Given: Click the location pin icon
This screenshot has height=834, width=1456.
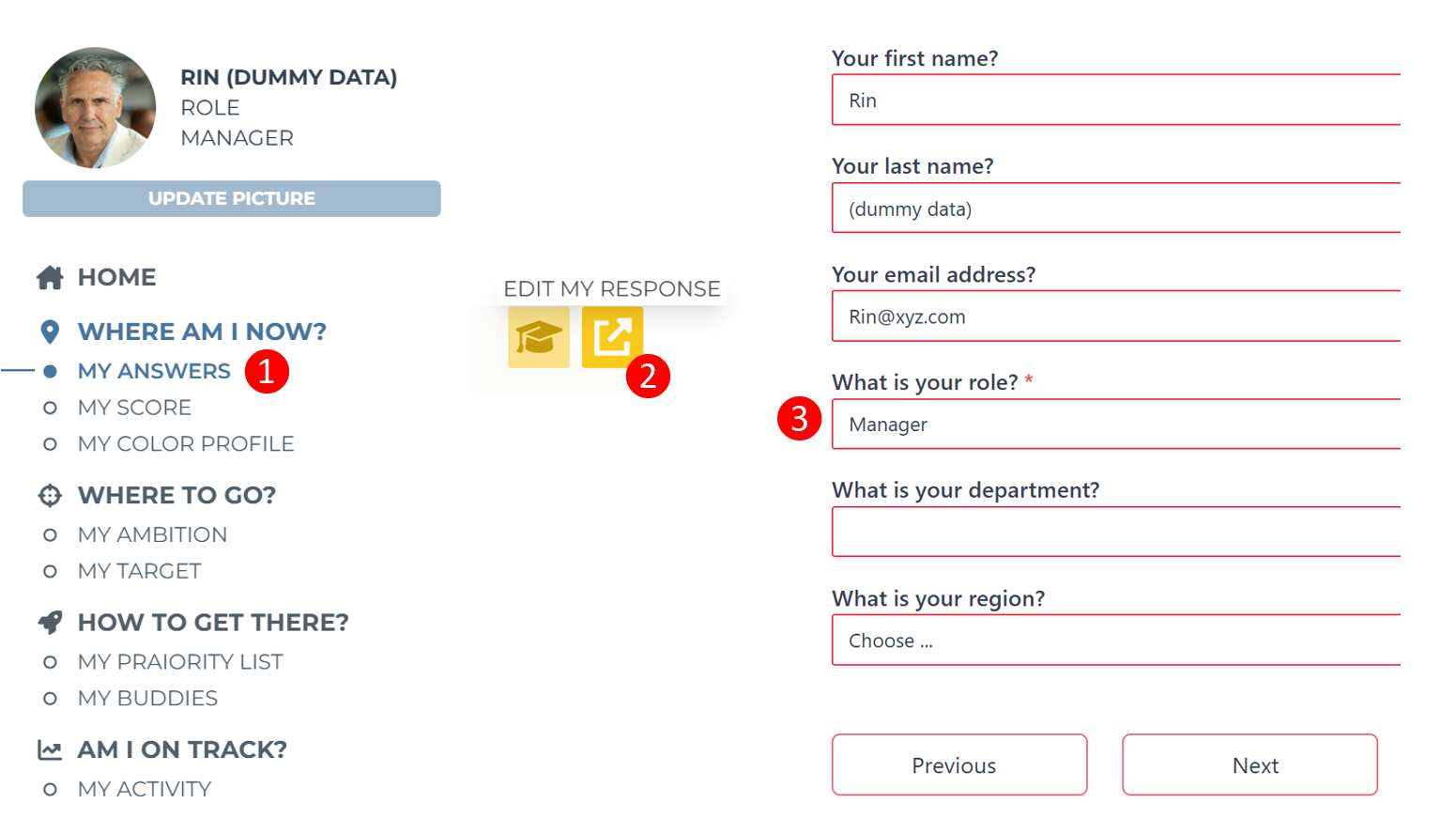Looking at the screenshot, I should click(x=50, y=332).
